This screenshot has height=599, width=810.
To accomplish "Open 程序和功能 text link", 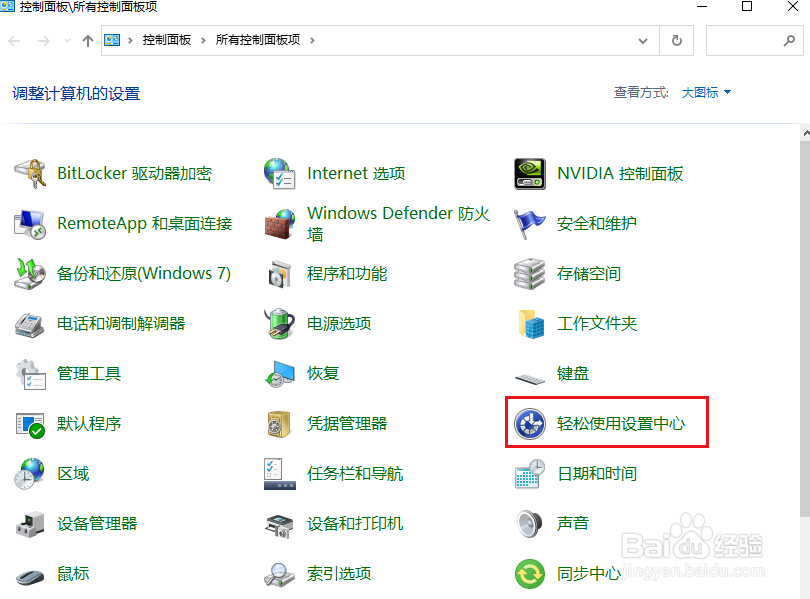I will [x=347, y=274].
